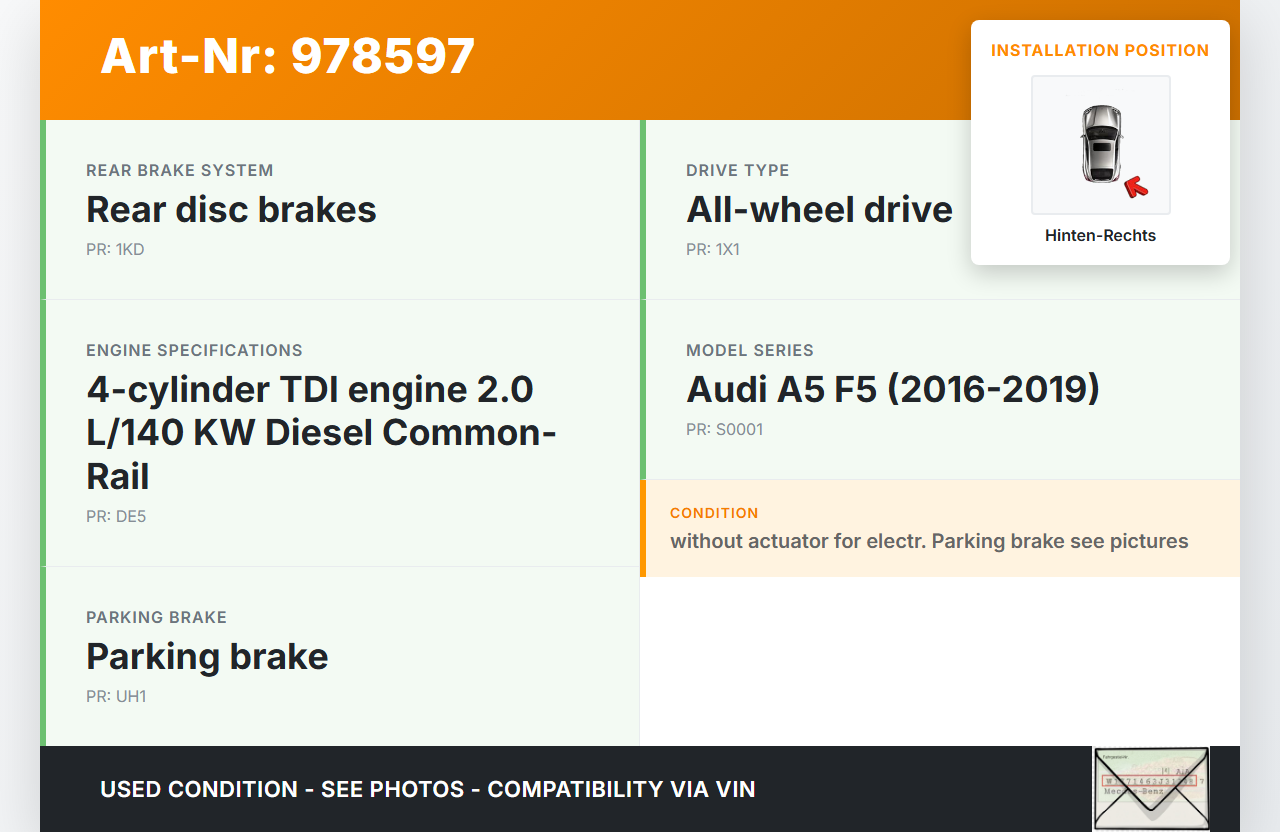Click the PR: DE5 code
This screenshot has height=832, width=1280.
tap(116, 517)
